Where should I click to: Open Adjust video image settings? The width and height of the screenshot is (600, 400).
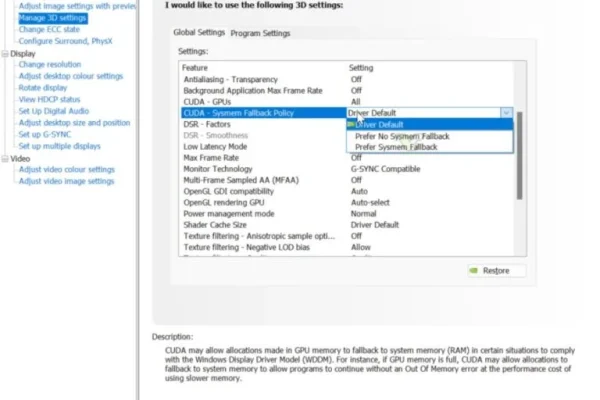(66, 181)
